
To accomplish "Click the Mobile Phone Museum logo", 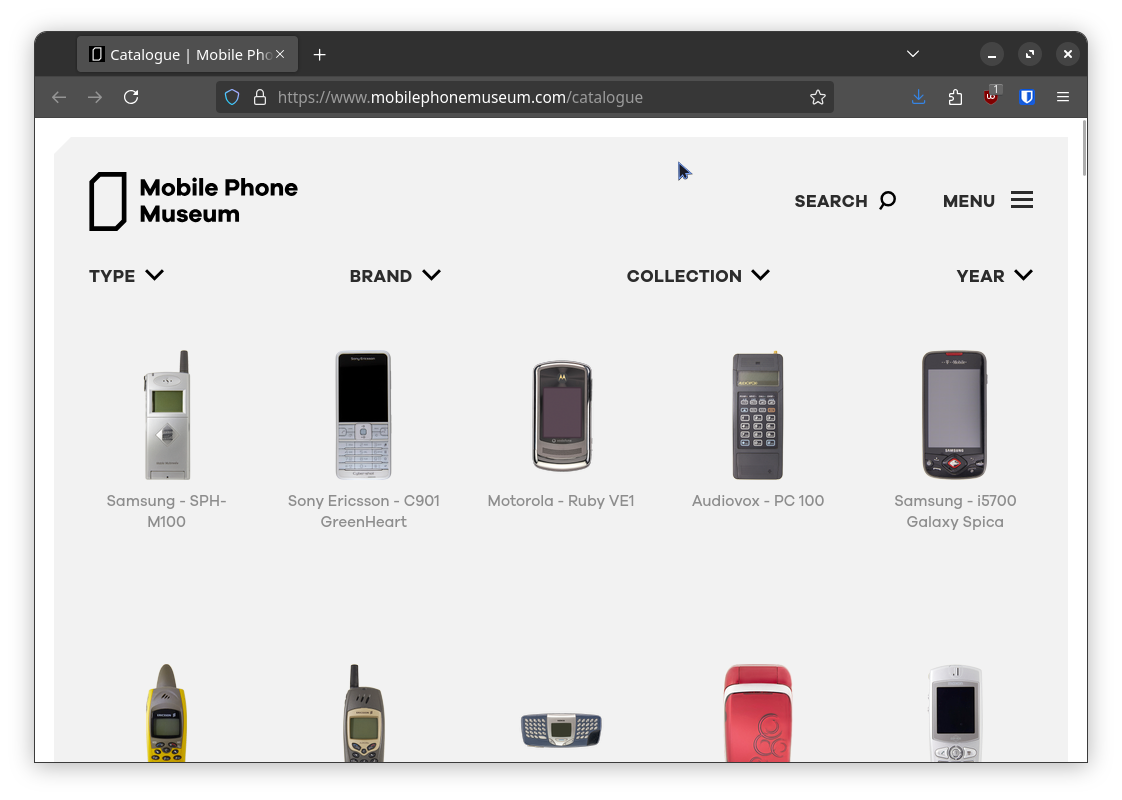I will click(193, 201).
